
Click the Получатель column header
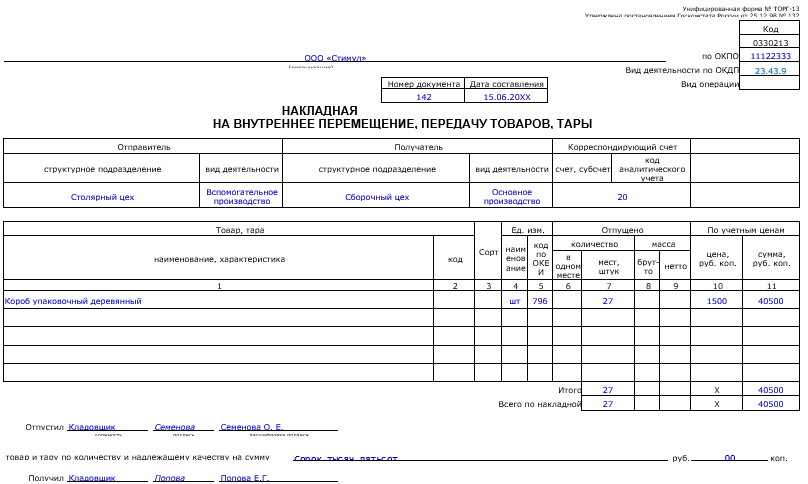pyautogui.click(x=418, y=147)
